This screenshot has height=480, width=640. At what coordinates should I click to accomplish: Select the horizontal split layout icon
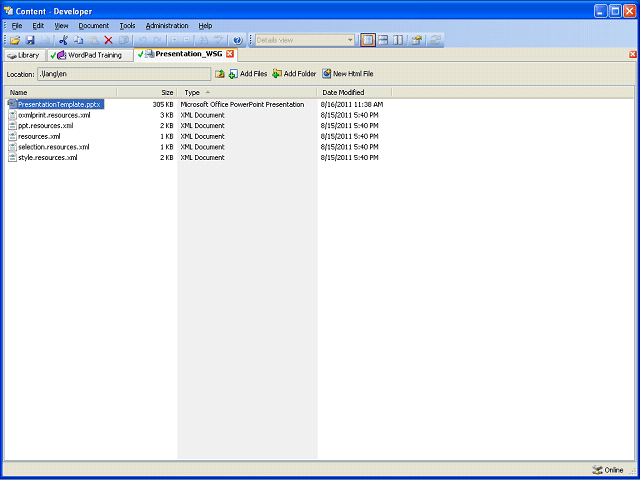pos(383,40)
